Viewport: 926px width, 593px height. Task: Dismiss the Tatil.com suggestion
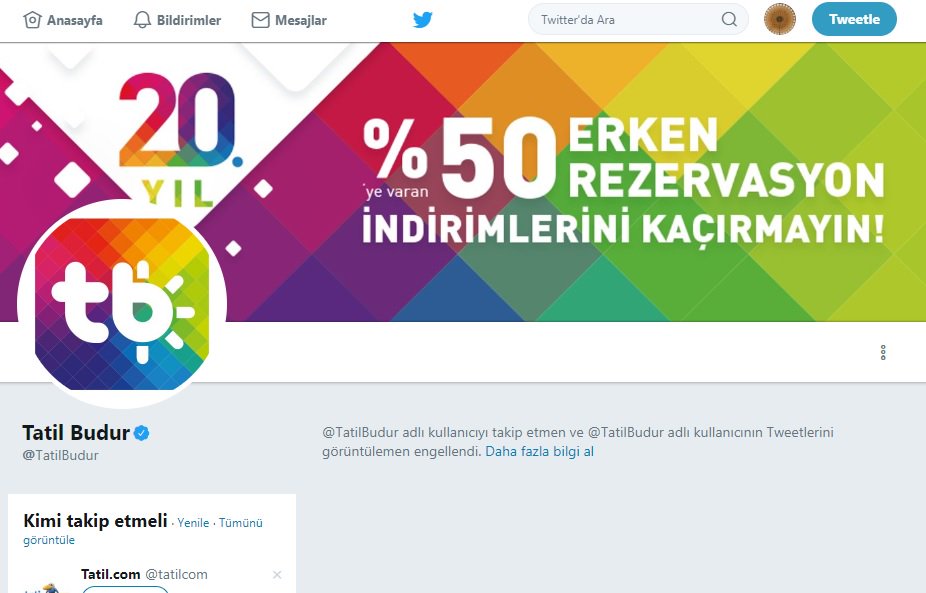point(277,575)
